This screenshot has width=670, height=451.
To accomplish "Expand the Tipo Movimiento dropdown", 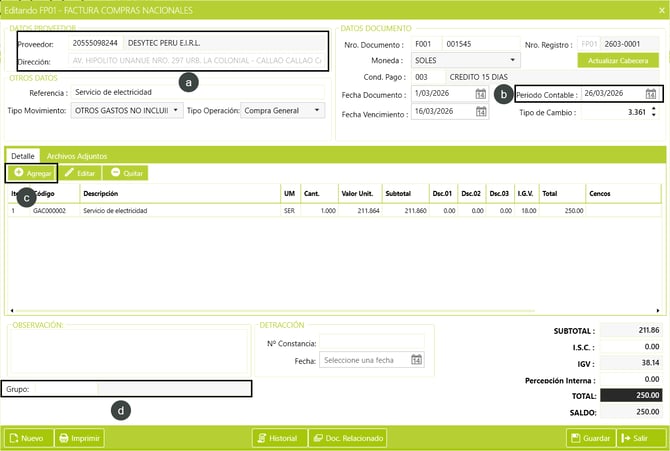I will click(177, 111).
